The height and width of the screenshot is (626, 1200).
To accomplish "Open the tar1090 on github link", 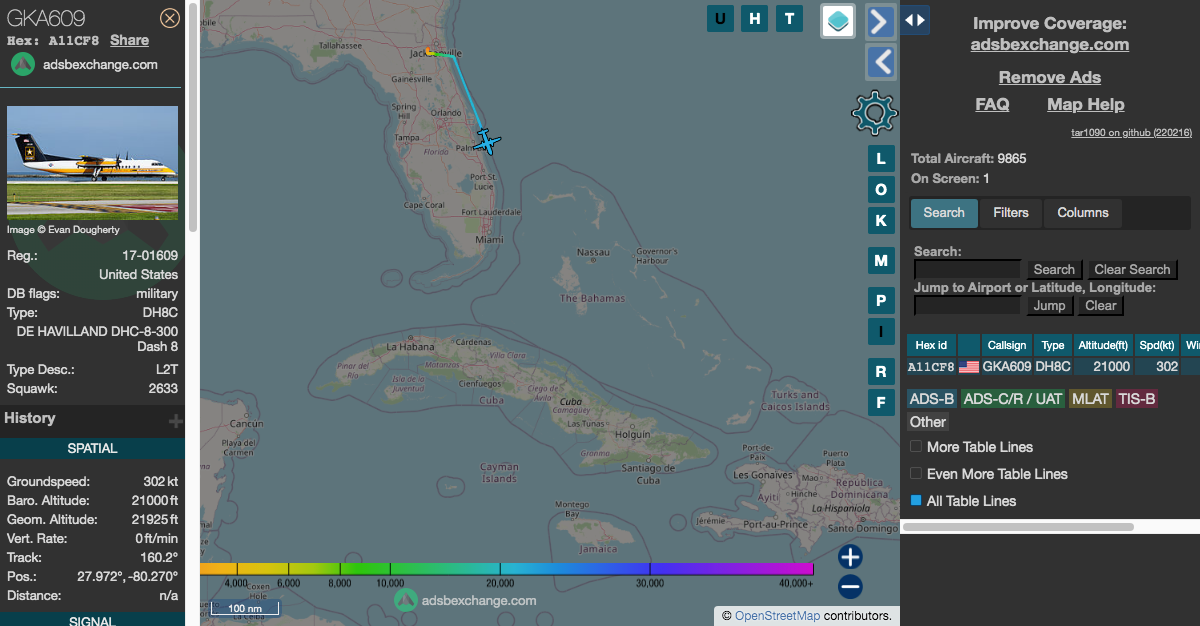I will (1131, 132).
